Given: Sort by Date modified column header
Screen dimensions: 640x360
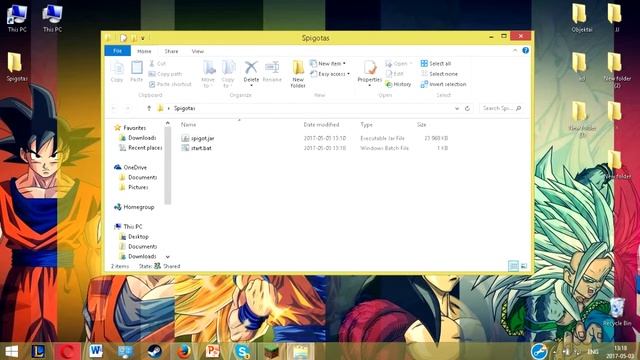Looking at the screenshot, I should [321, 124].
